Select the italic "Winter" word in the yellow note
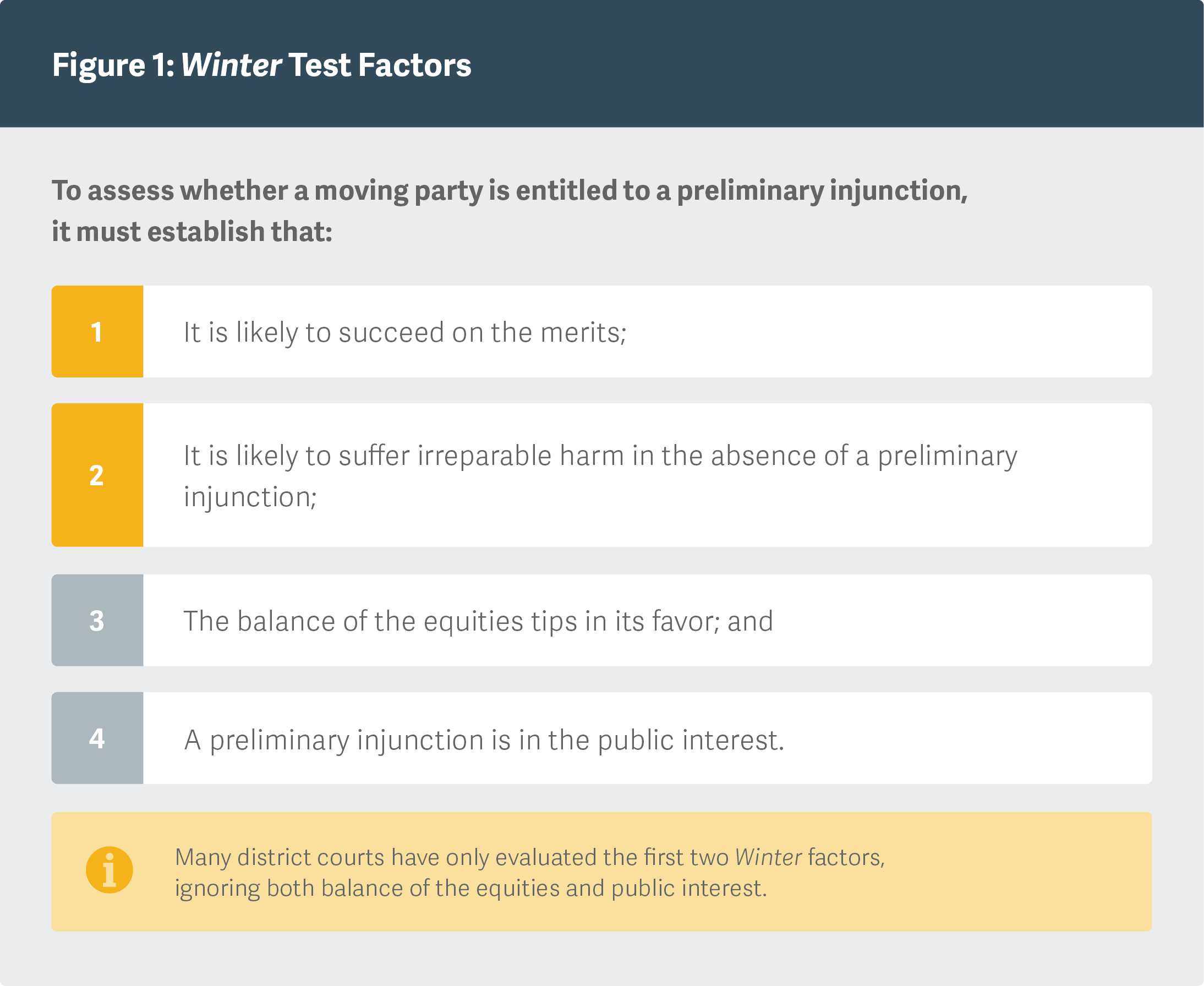 (x=768, y=857)
